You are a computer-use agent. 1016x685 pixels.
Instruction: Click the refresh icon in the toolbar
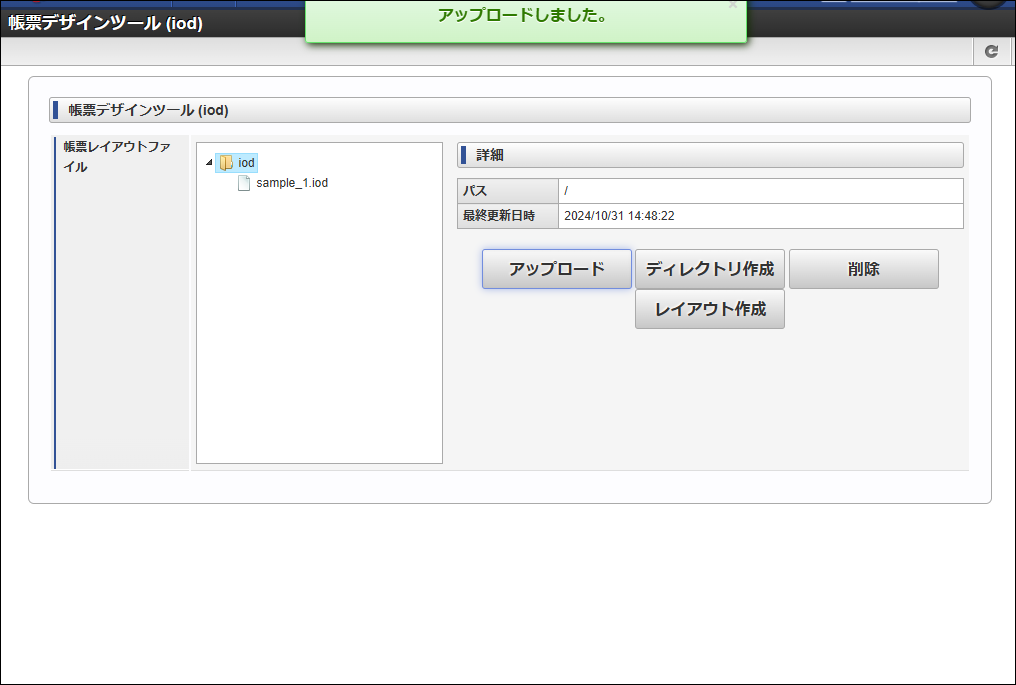coord(991,51)
